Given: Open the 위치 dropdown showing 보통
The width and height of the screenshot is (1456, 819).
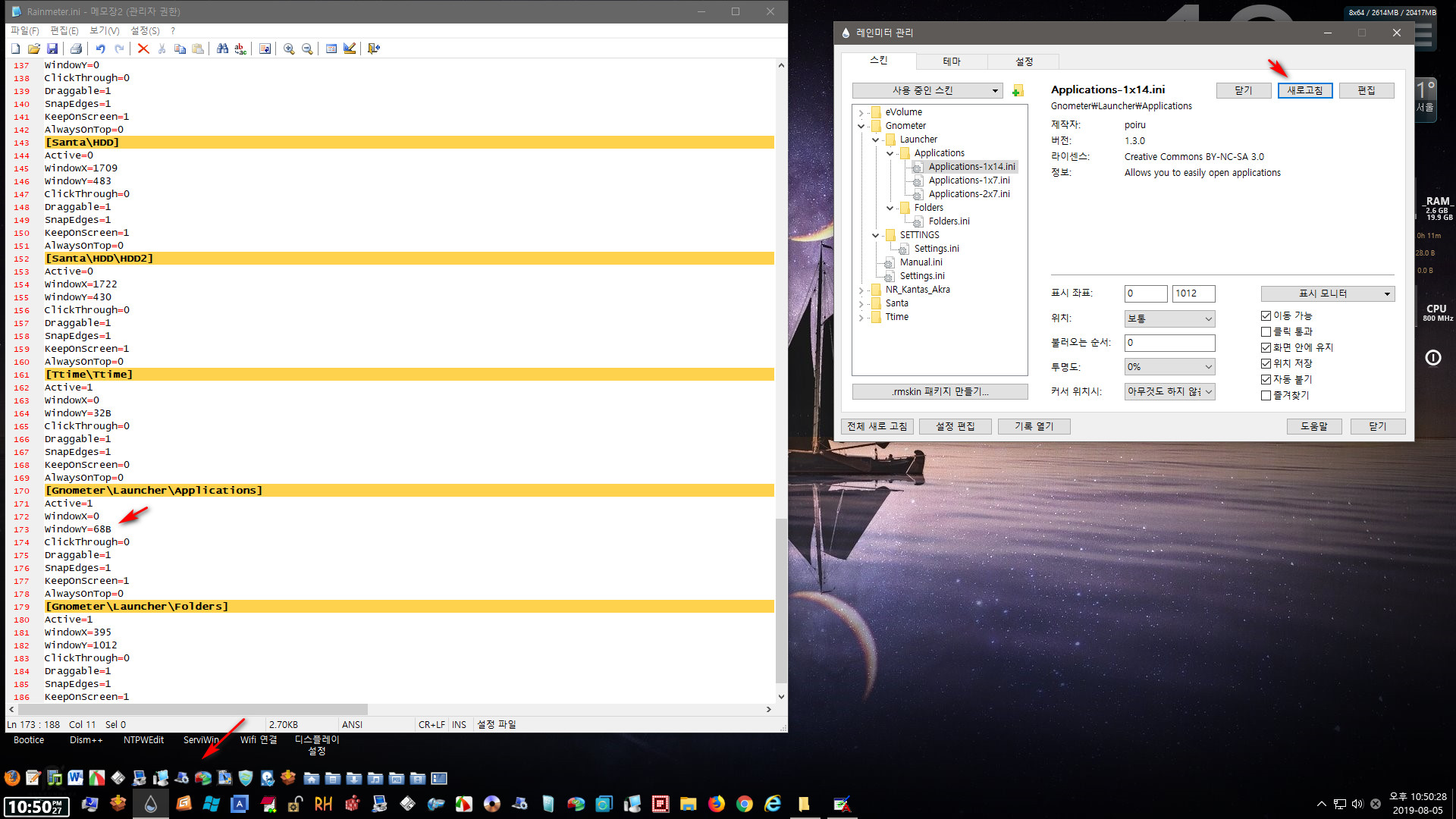Looking at the screenshot, I should pyautogui.click(x=1169, y=318).
